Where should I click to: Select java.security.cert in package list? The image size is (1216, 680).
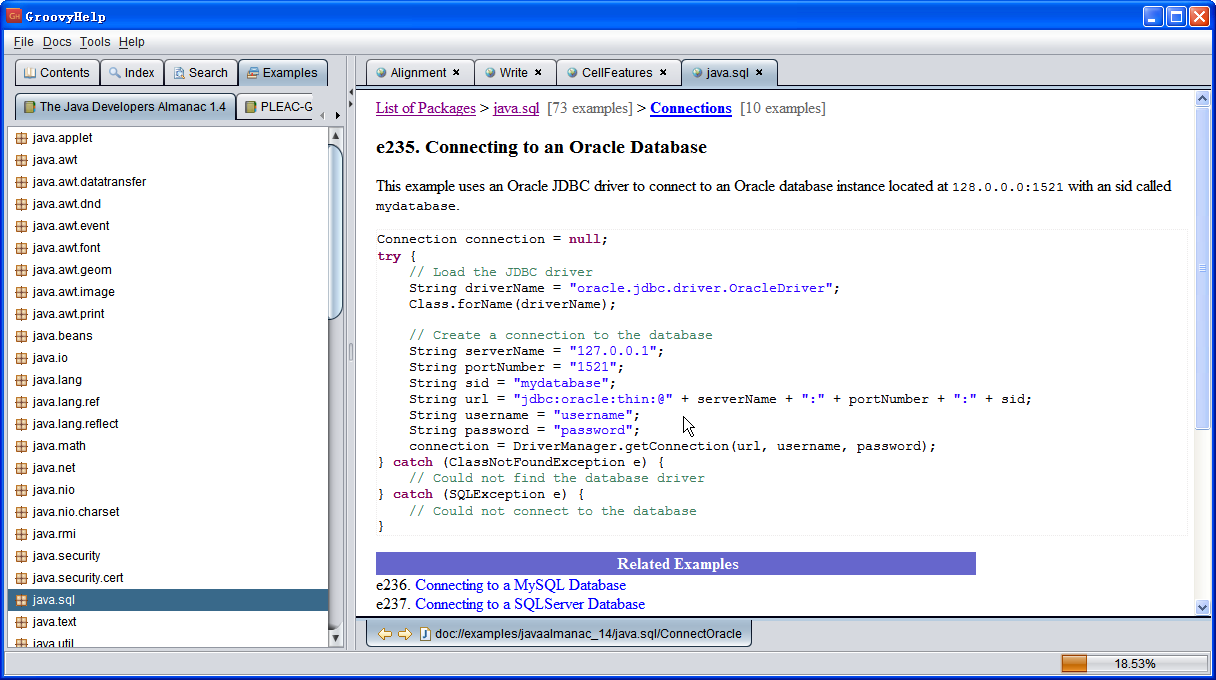click(x=168, y=578)
